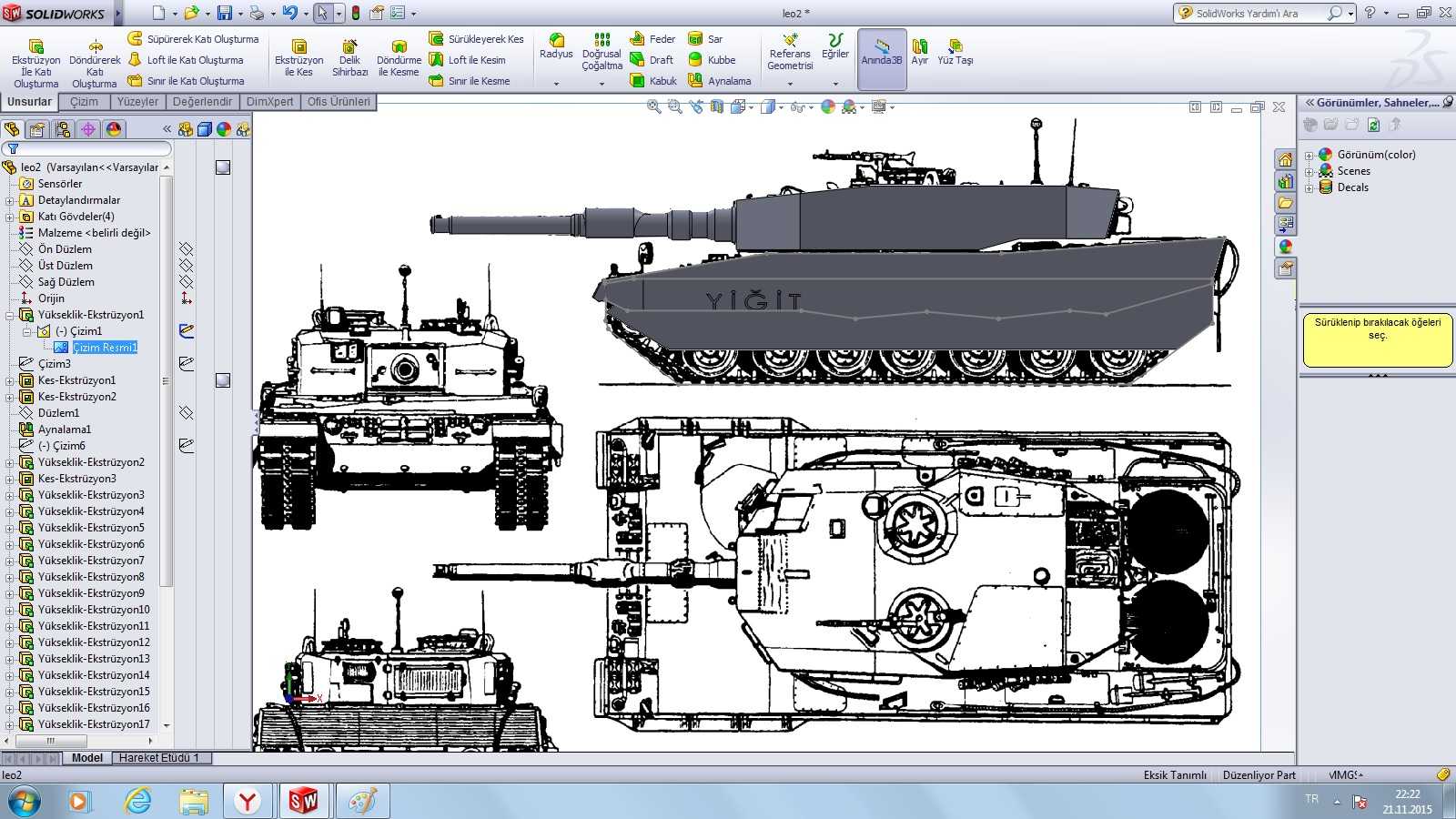
Task: Expand the Görünüm(color) node in the right panel
Action: point(1309,155)
